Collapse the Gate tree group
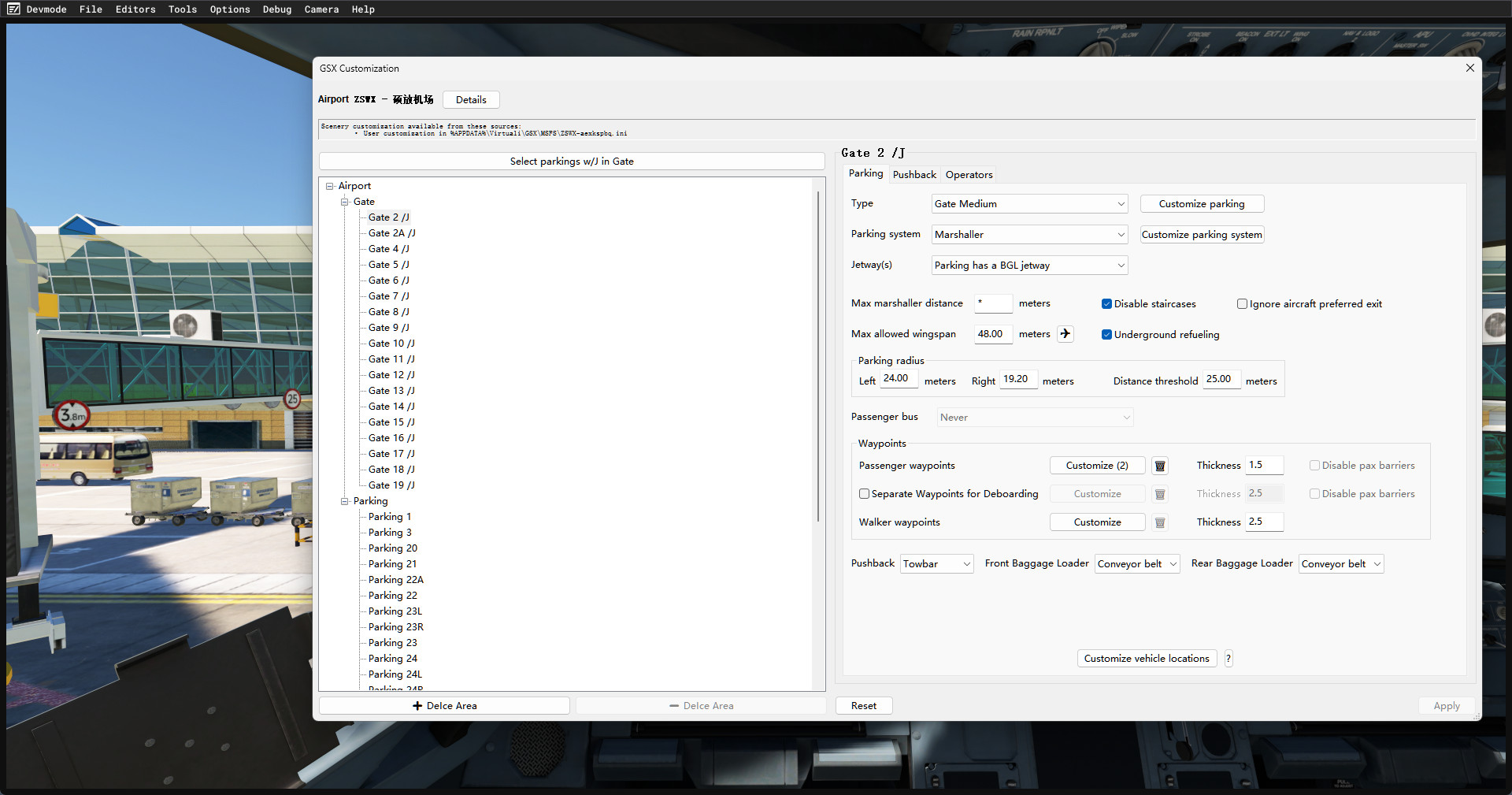The width and height of the screenshot is (1512, 795). (x=344, y=202)
